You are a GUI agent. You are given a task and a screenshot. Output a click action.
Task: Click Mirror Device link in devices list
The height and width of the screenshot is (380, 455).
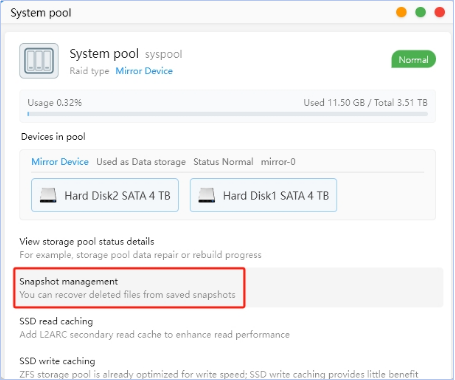pyautogui.click(x=60, y=162)
